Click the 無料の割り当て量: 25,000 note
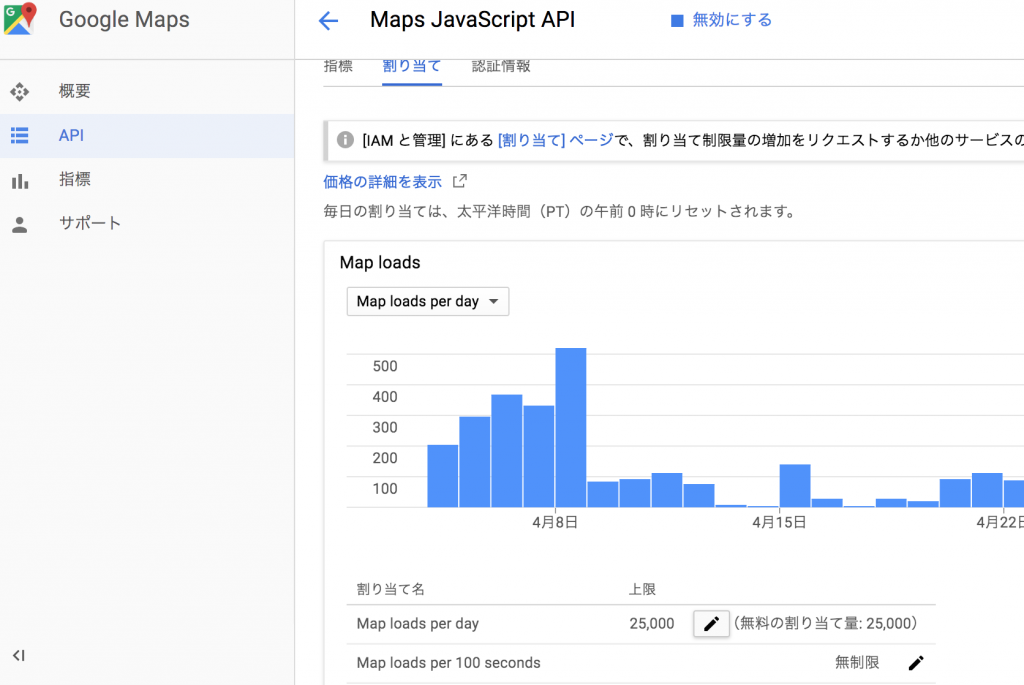 pyautogui.click(x=826, y=624)
